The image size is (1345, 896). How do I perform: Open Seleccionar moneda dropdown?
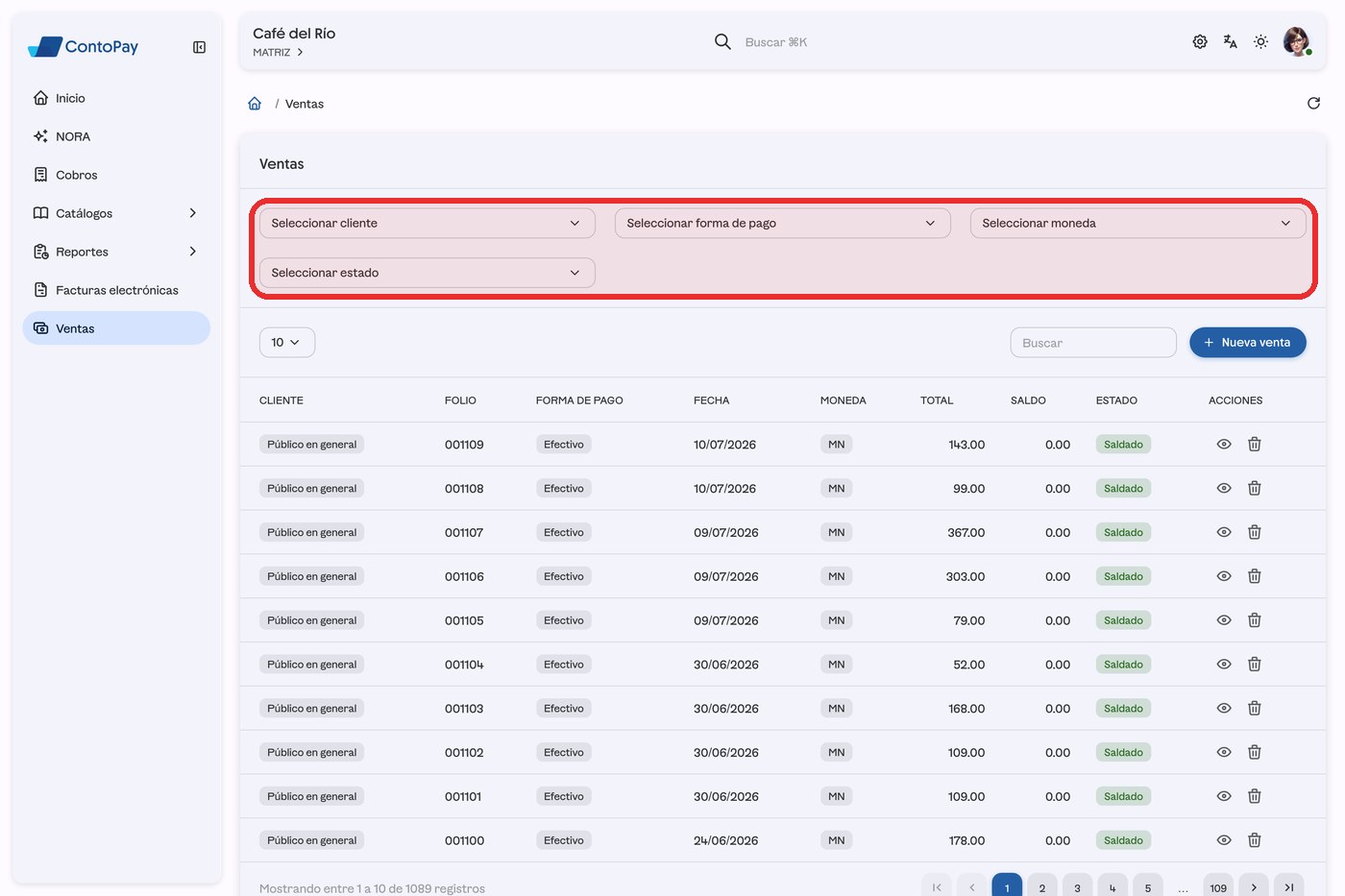click(x=1137, y=223)
